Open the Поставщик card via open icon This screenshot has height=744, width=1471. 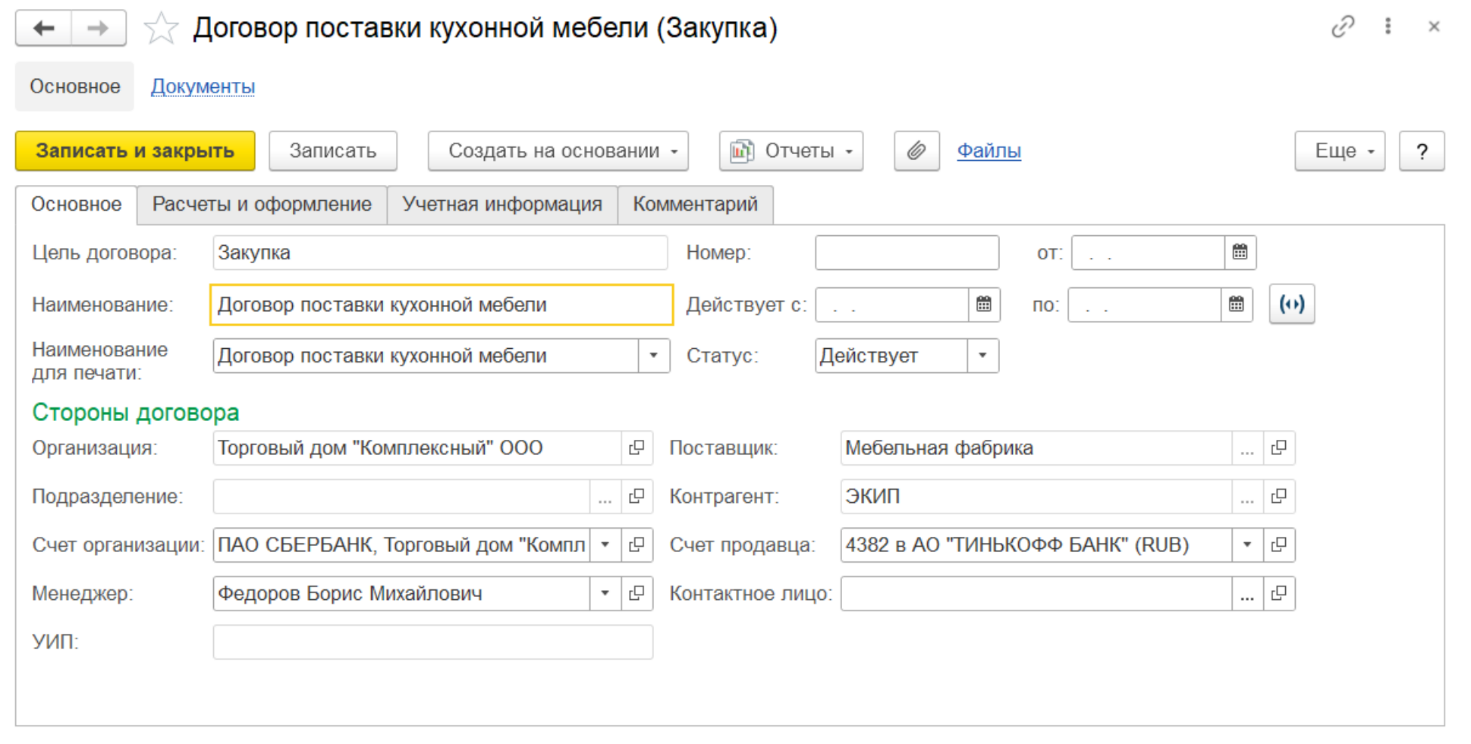[x=1279, y=448]
